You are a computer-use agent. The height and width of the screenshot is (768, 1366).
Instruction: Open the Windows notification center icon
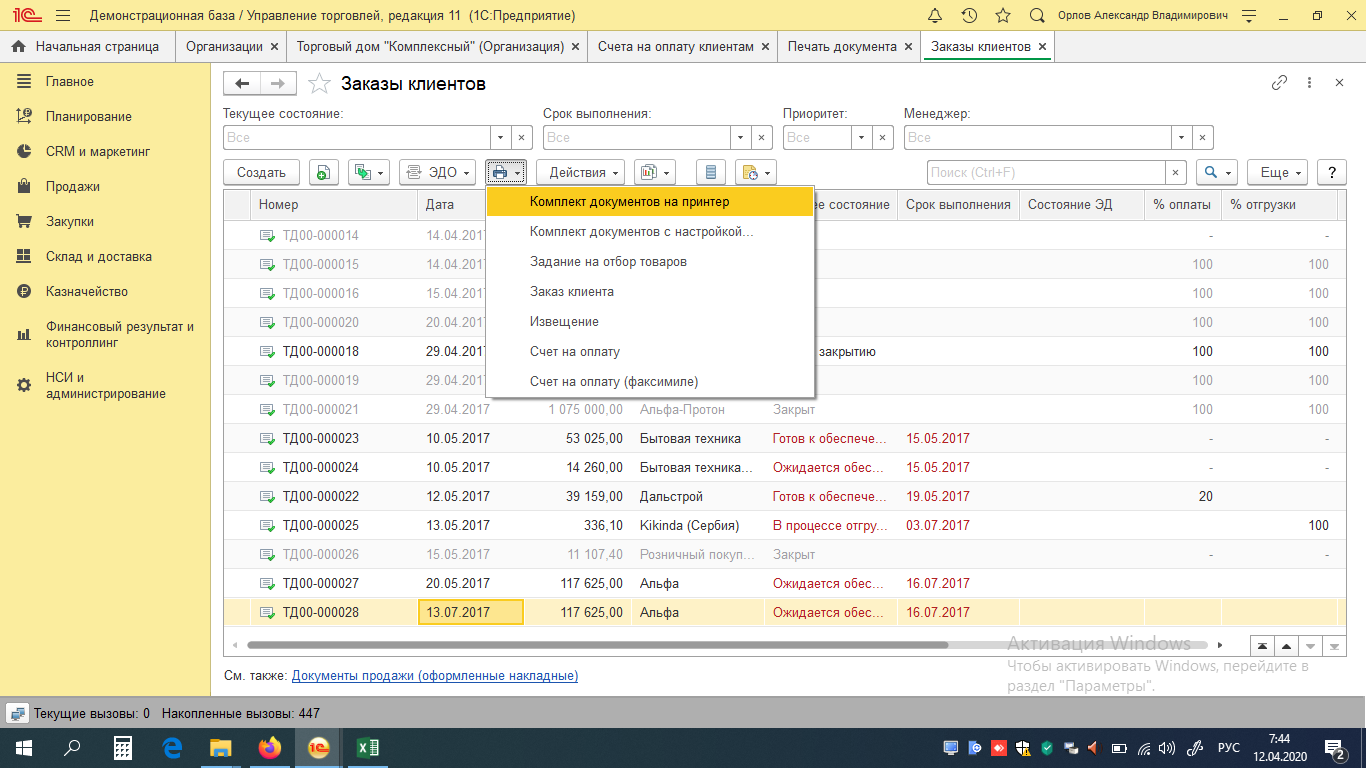(x=1335, y=748)
